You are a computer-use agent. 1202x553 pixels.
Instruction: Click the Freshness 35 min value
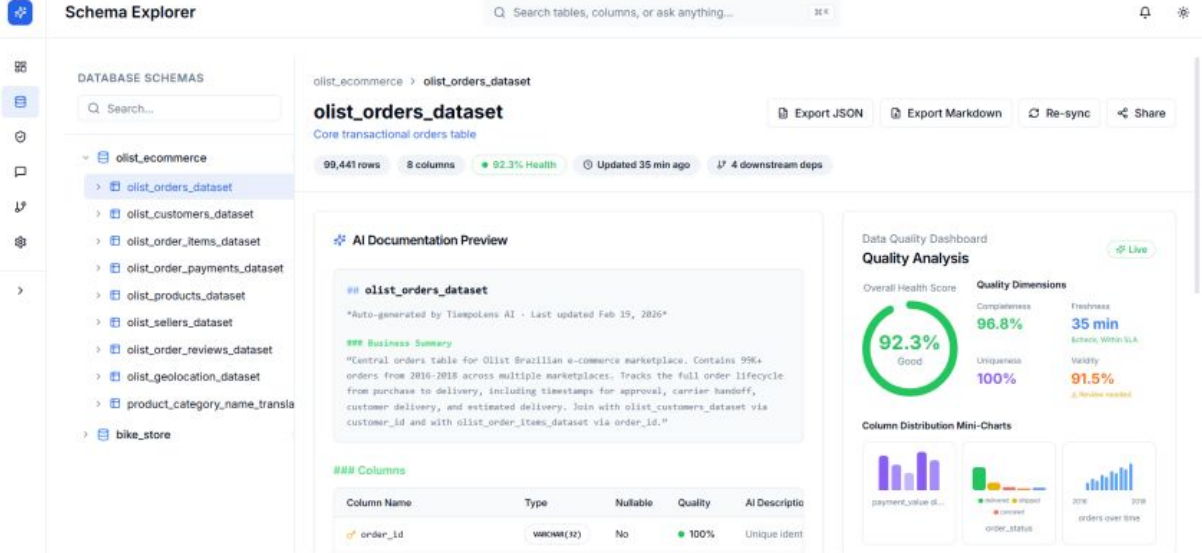(1095, 324)
